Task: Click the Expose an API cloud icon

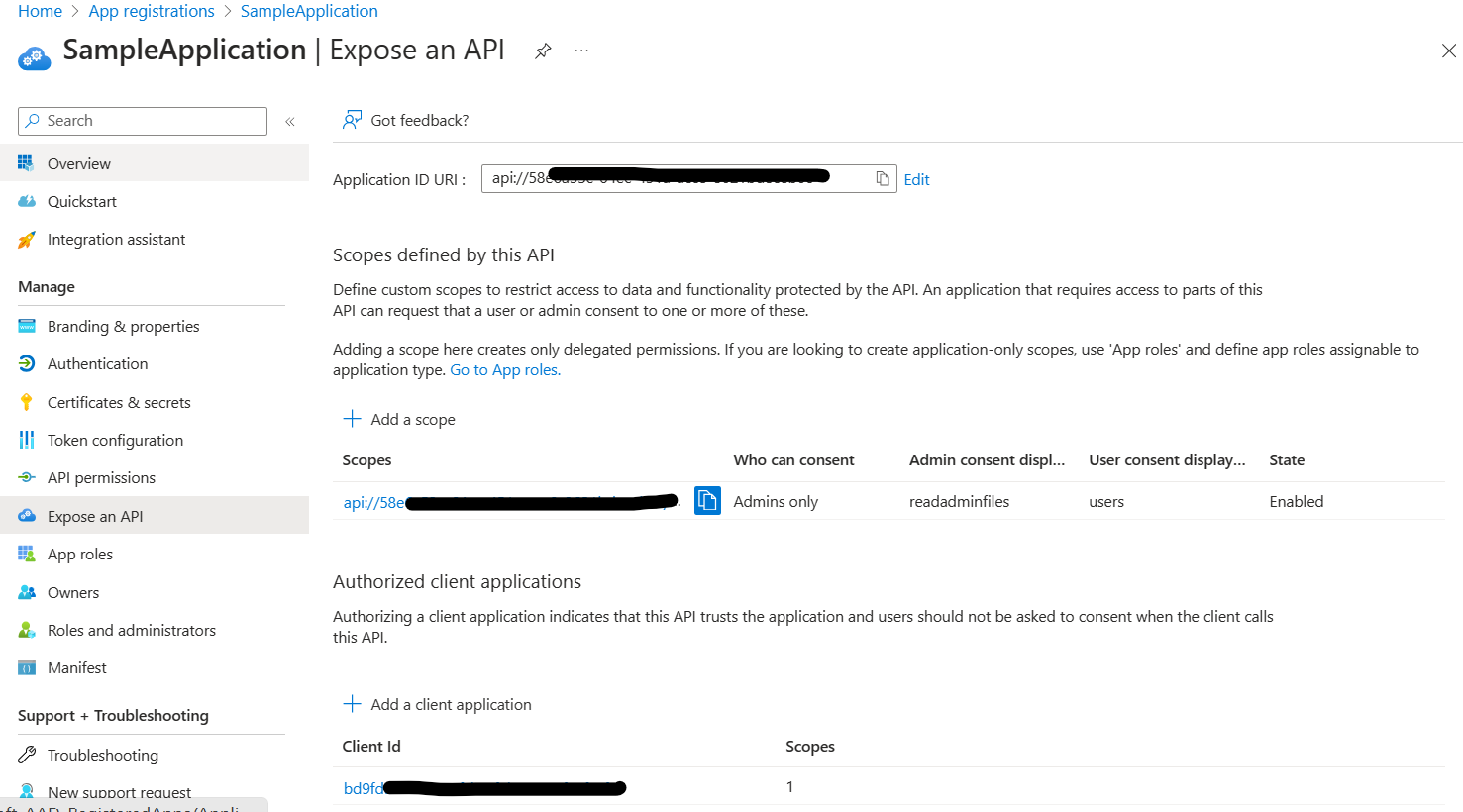Action: (x=27, y=516)
